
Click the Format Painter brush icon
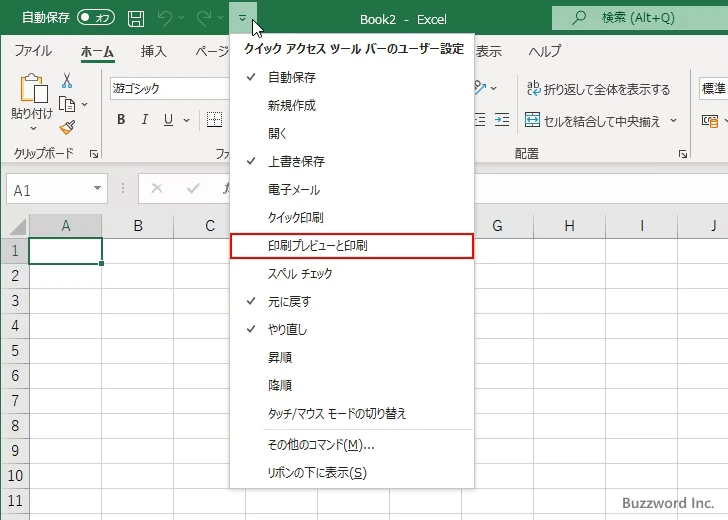pyautogui.click(x=67, y=127)
